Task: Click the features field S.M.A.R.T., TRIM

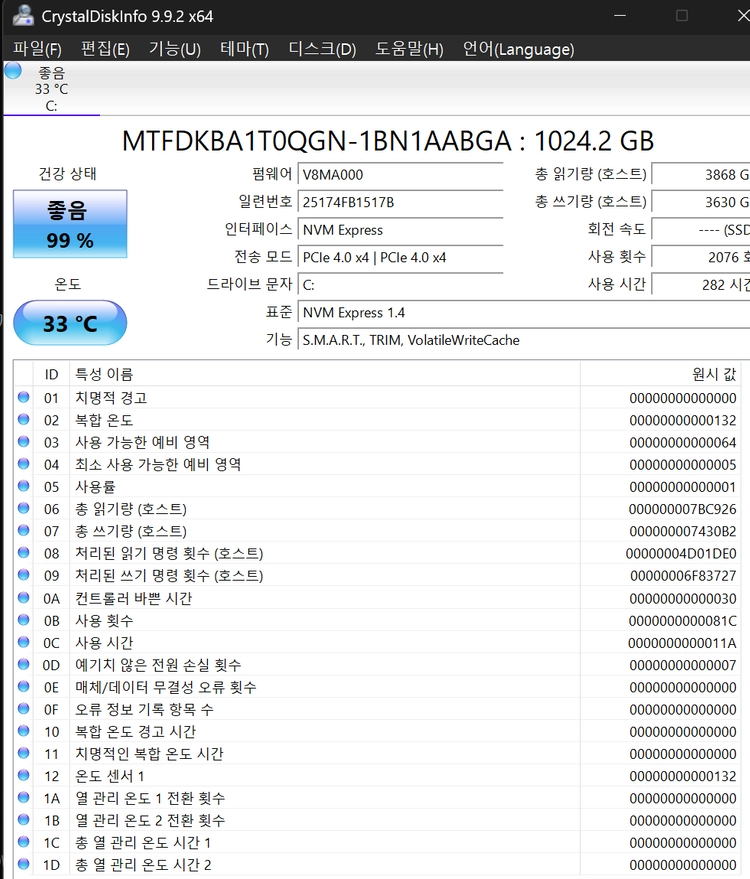Action: [524, 340]
